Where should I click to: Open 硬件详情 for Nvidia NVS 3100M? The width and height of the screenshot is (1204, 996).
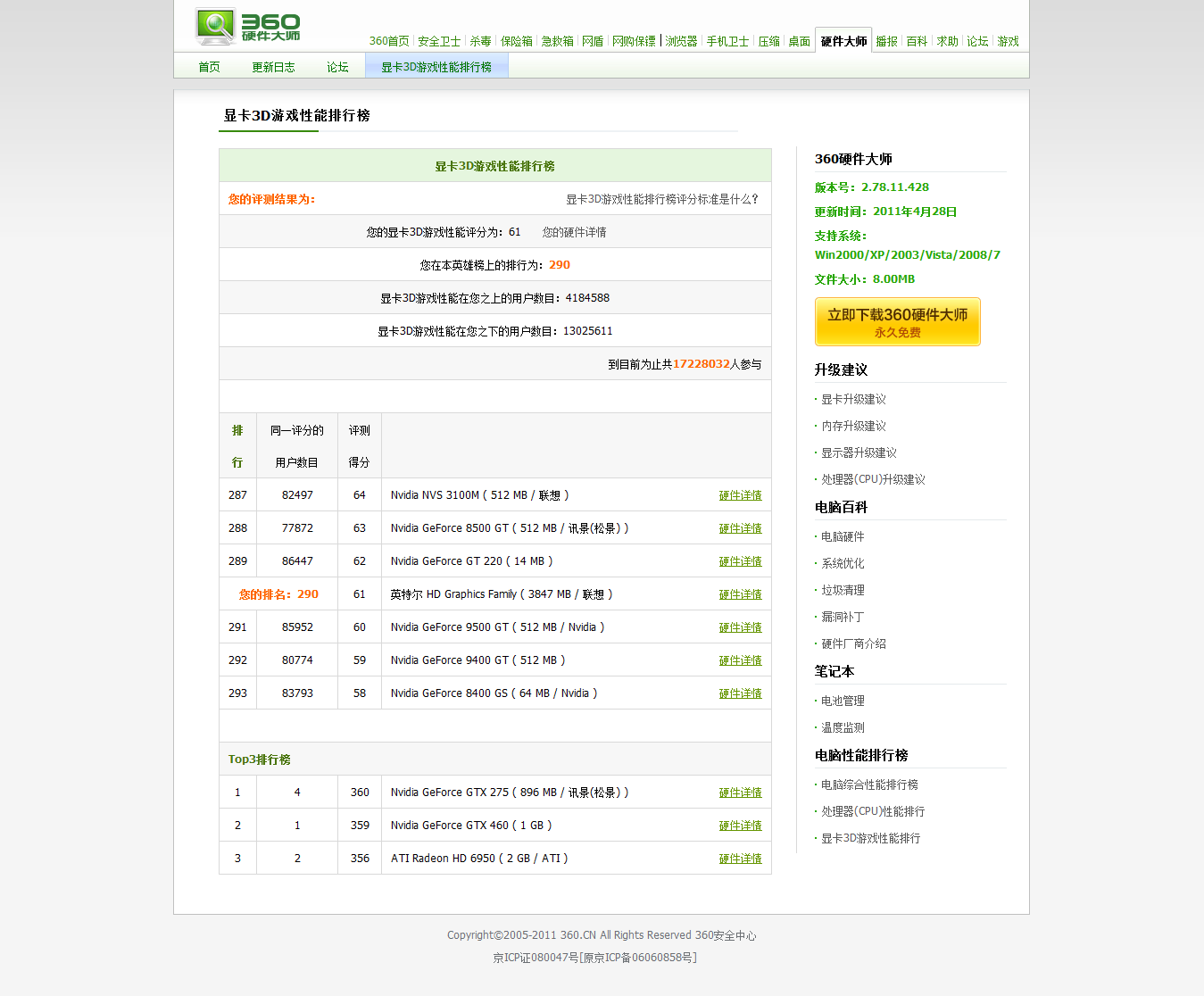pos(741,495)
